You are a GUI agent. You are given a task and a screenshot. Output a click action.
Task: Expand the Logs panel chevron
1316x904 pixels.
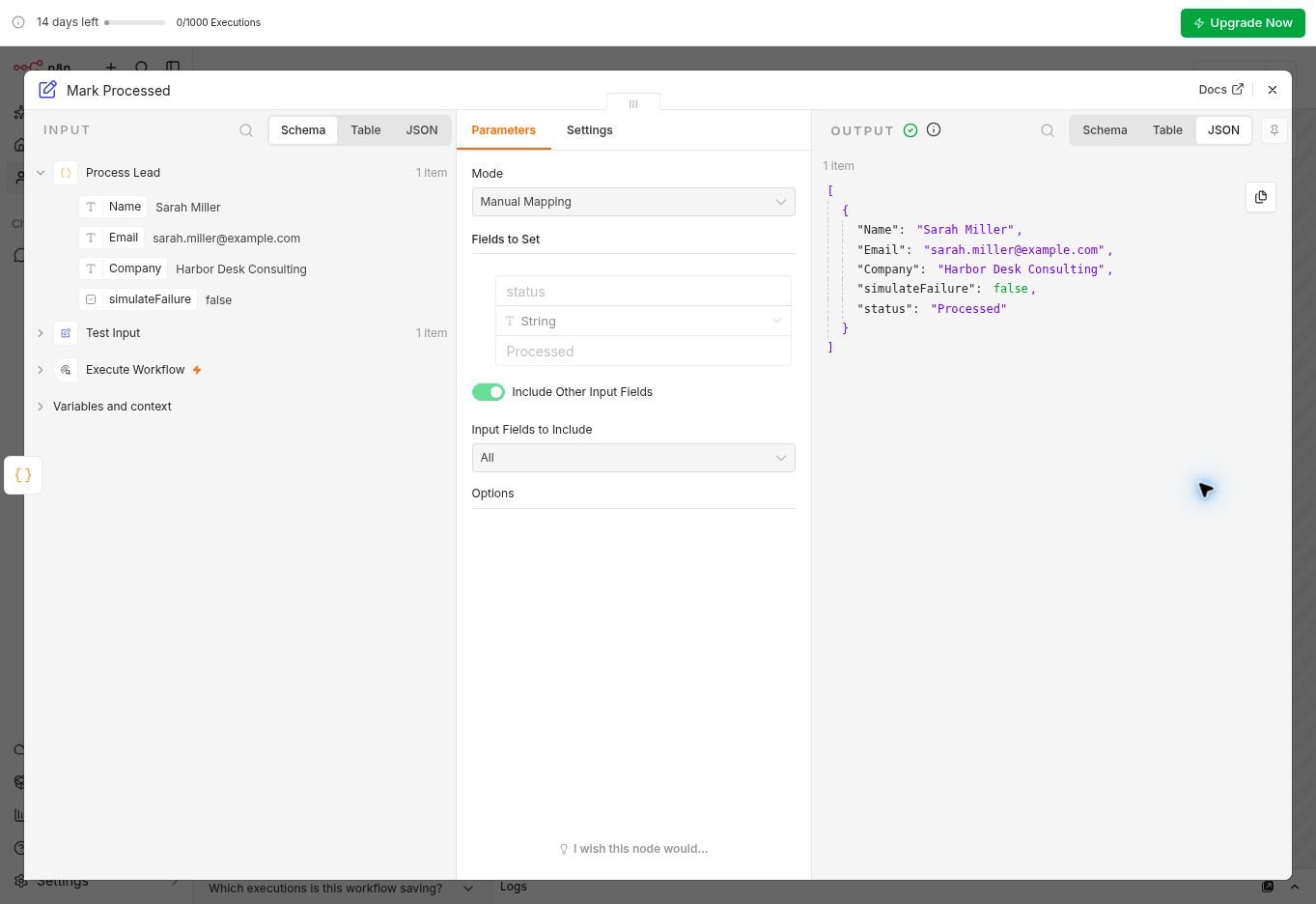click(1295, 887)
